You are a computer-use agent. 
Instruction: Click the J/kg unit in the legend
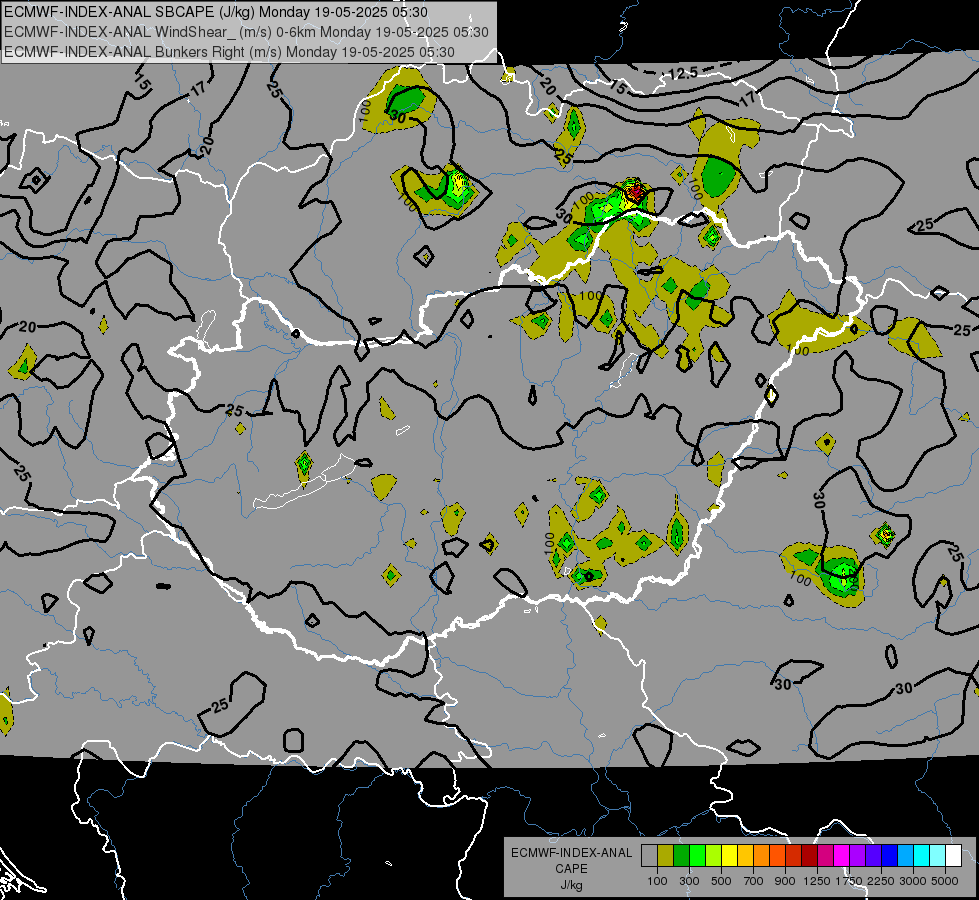pyautogui.click(x=571, y=885)
